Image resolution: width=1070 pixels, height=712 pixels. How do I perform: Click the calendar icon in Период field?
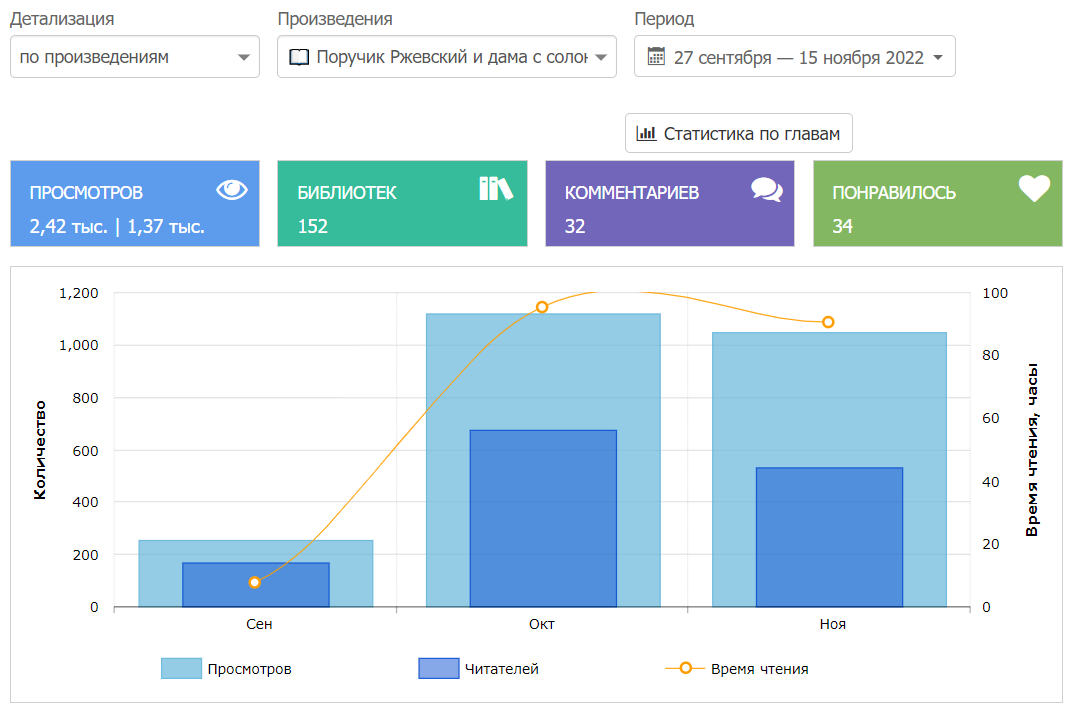pyautogui.click(x=656, y=57)
